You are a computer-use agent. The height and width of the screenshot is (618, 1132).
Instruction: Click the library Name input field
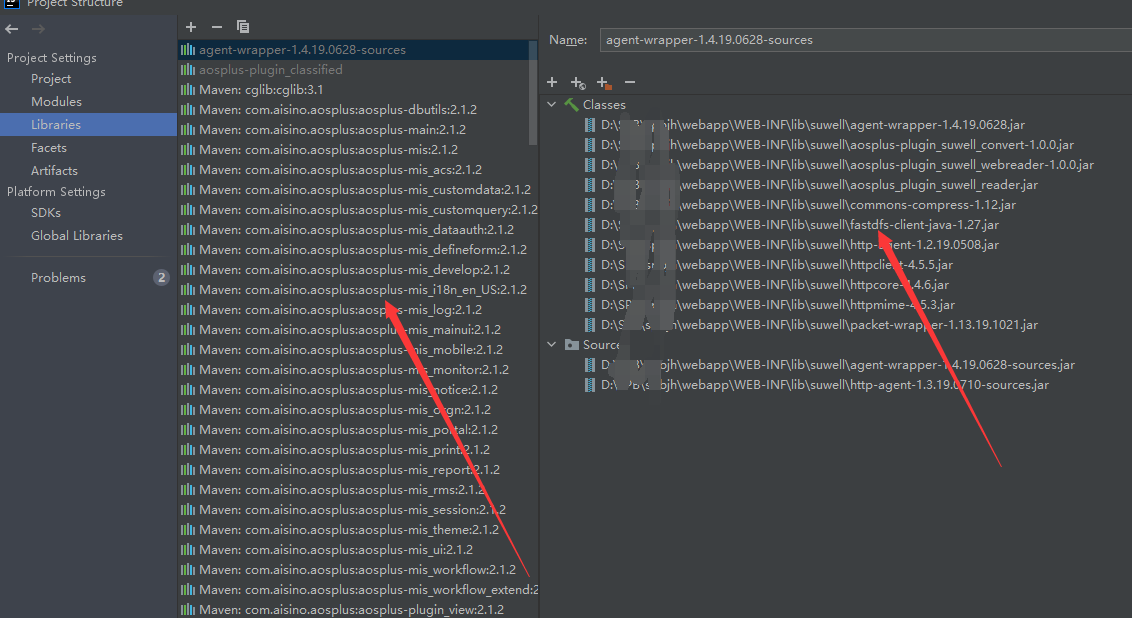click(866, 40)
